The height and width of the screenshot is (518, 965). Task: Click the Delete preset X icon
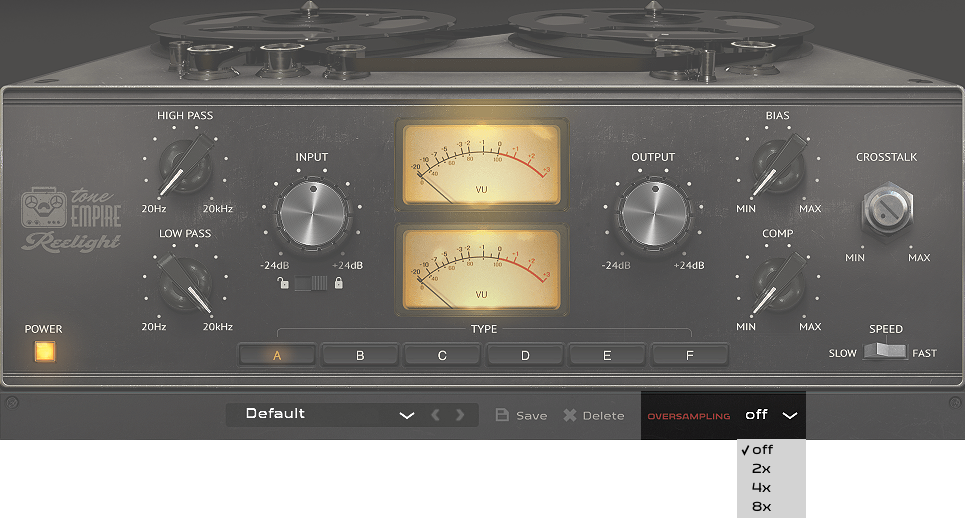coord(570,415)
